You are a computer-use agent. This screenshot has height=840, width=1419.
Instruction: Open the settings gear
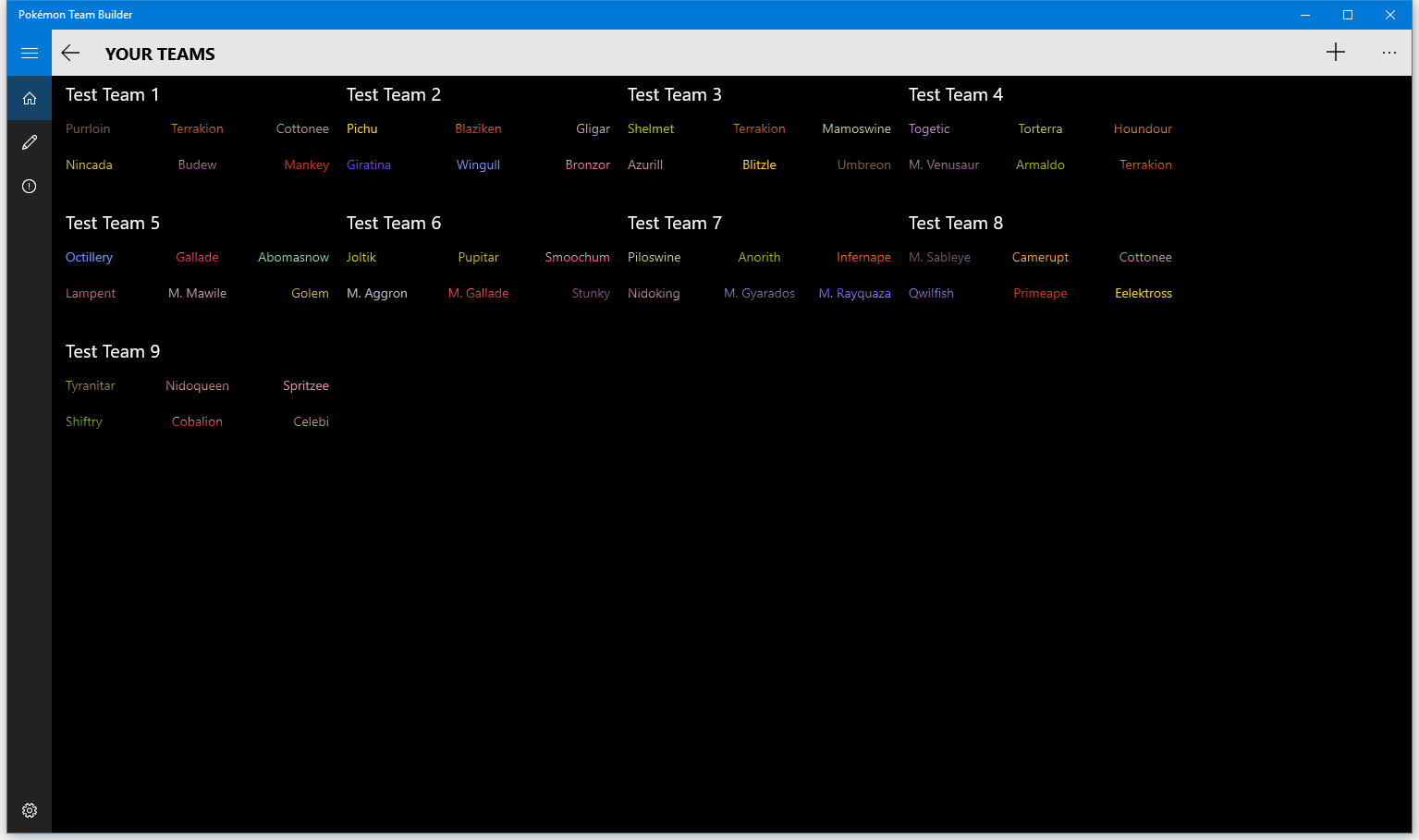pos(30,810)
